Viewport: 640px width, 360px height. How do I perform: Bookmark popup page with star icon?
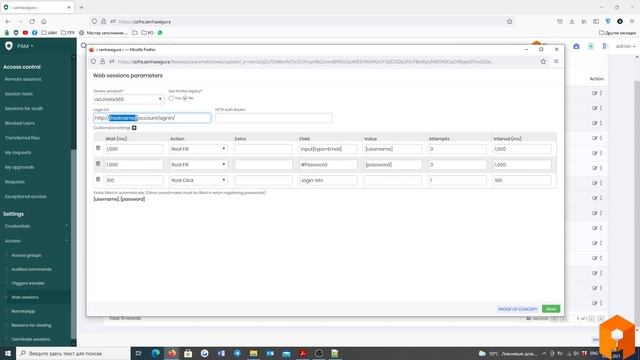tap(543, 61)
